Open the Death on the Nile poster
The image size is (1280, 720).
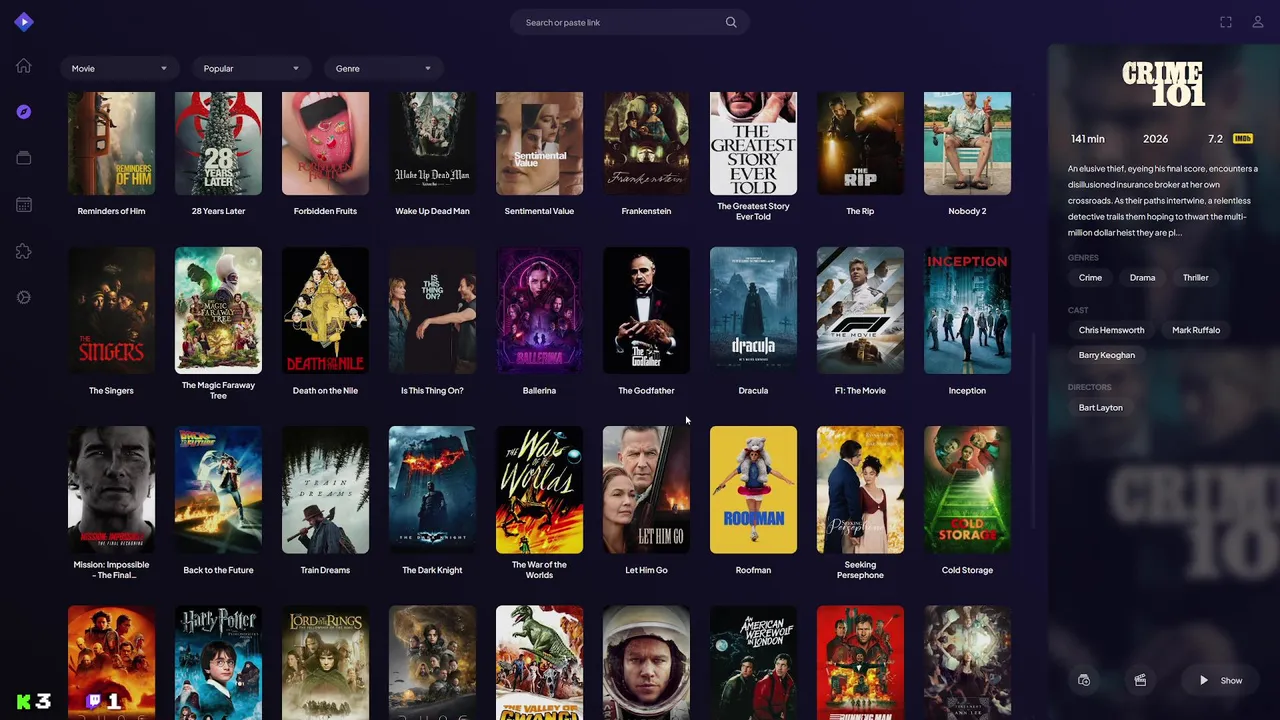coord(325,310)
